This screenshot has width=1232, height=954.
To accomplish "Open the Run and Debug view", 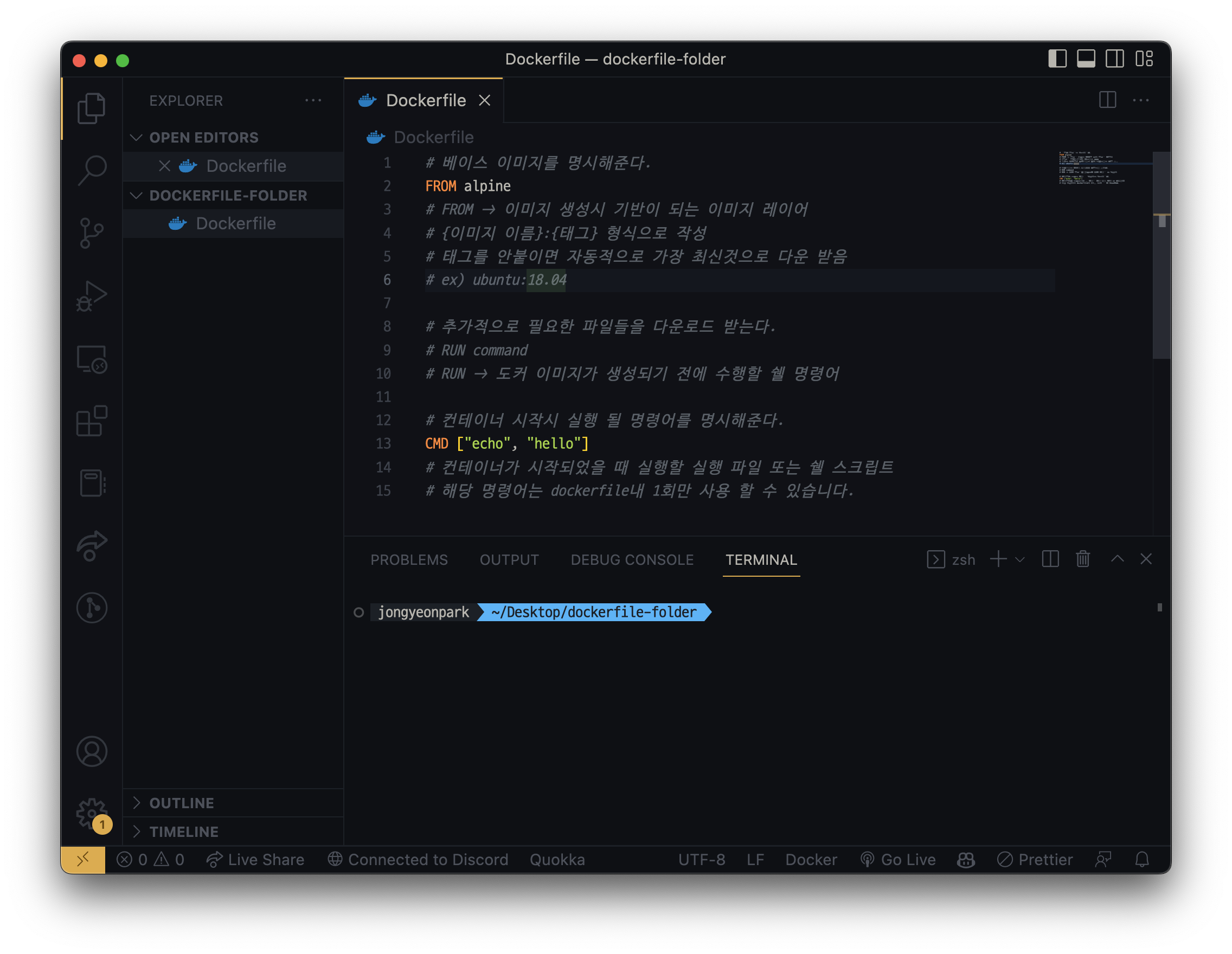I will [x=92, y=296].
